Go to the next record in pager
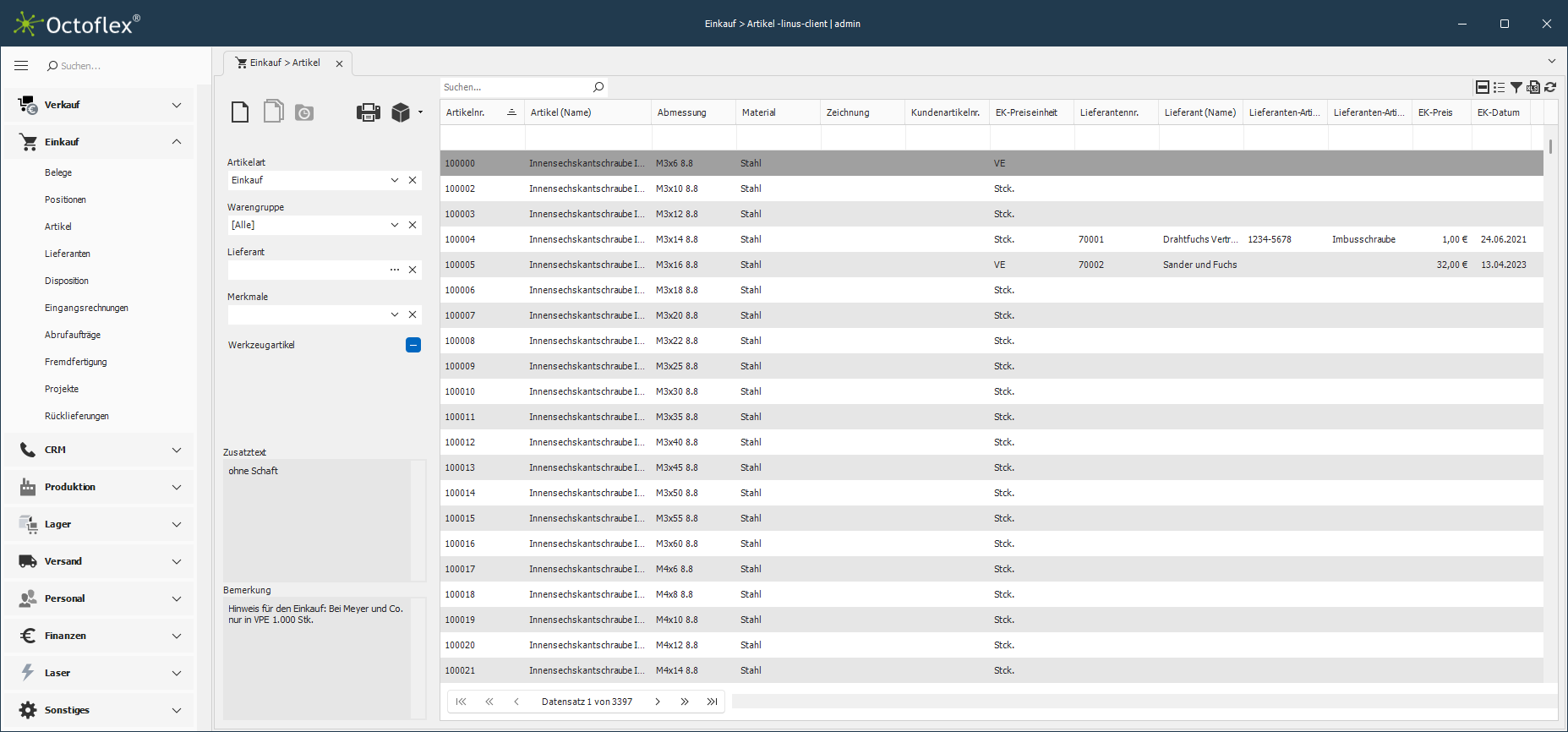The image size is (1568, 732). (658, 702)
